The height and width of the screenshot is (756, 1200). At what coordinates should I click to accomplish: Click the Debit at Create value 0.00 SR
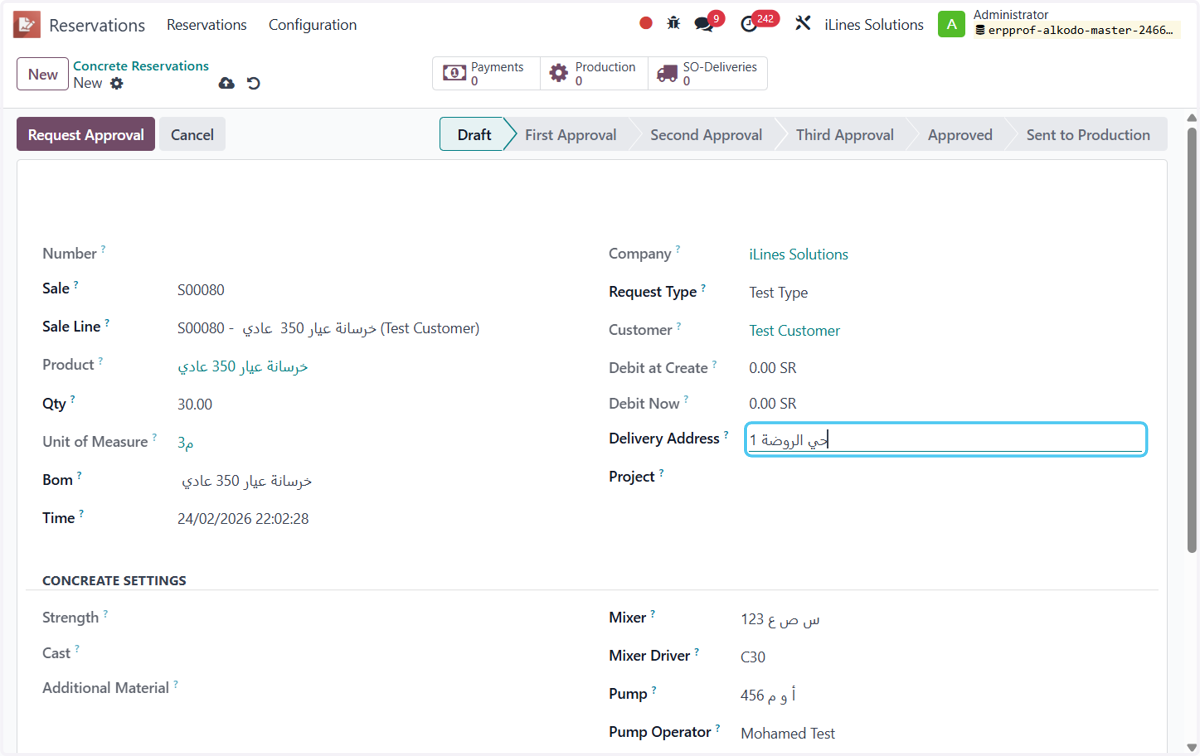pyautogui.click(x=773, y=368)
